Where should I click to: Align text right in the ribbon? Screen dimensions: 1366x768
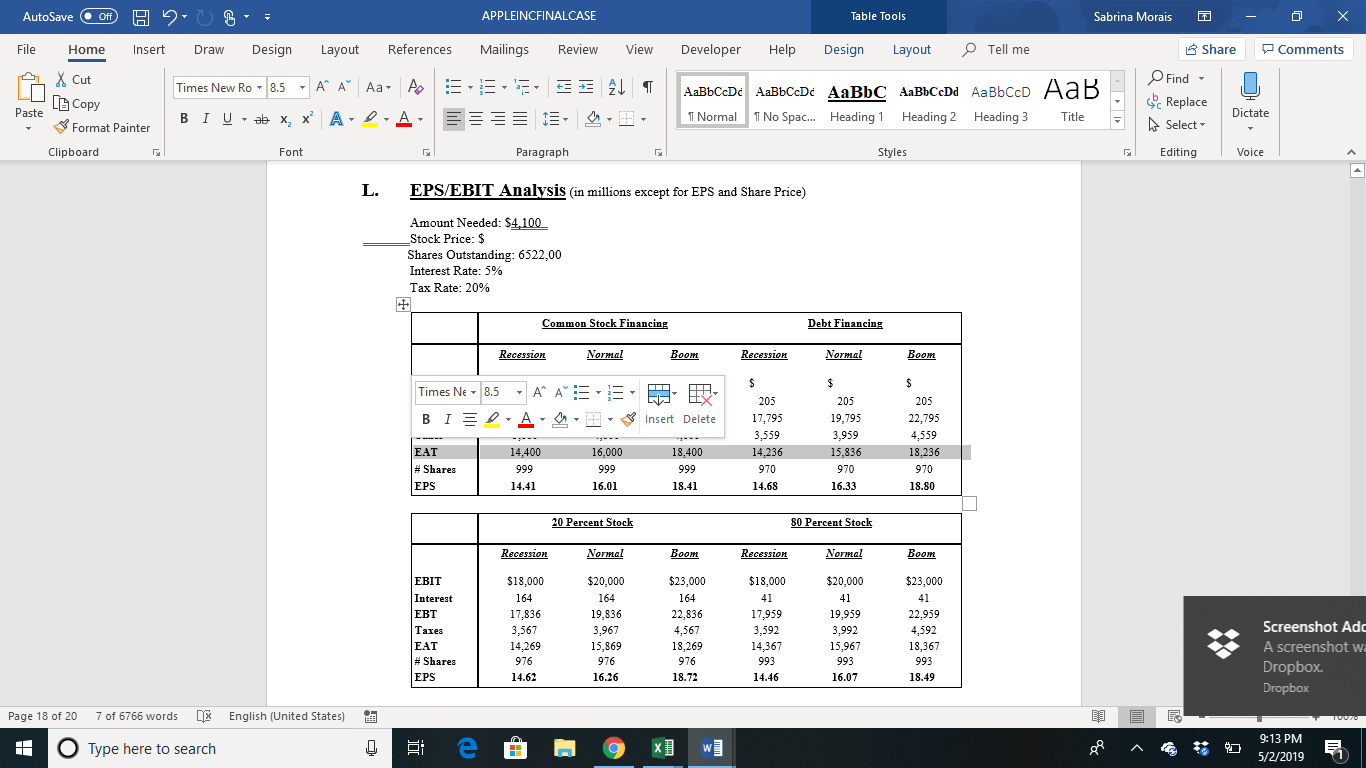click(x=498, y=120)
